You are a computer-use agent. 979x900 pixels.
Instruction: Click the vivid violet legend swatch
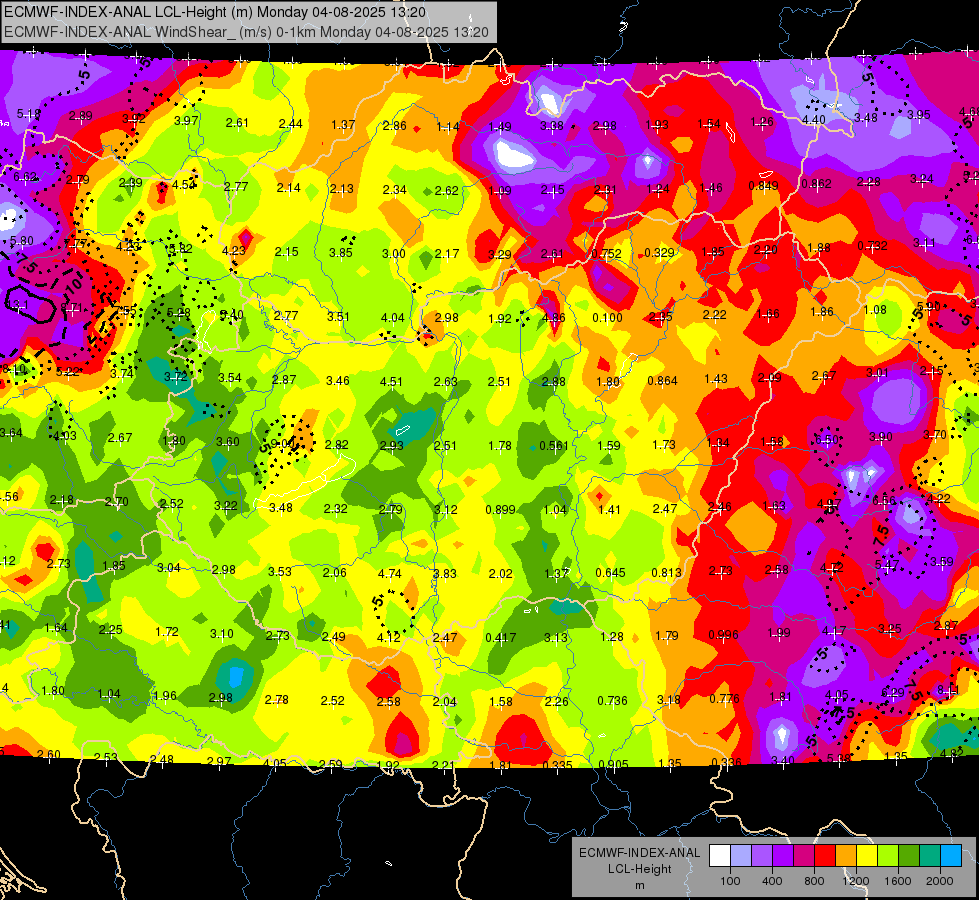[783, 856]
